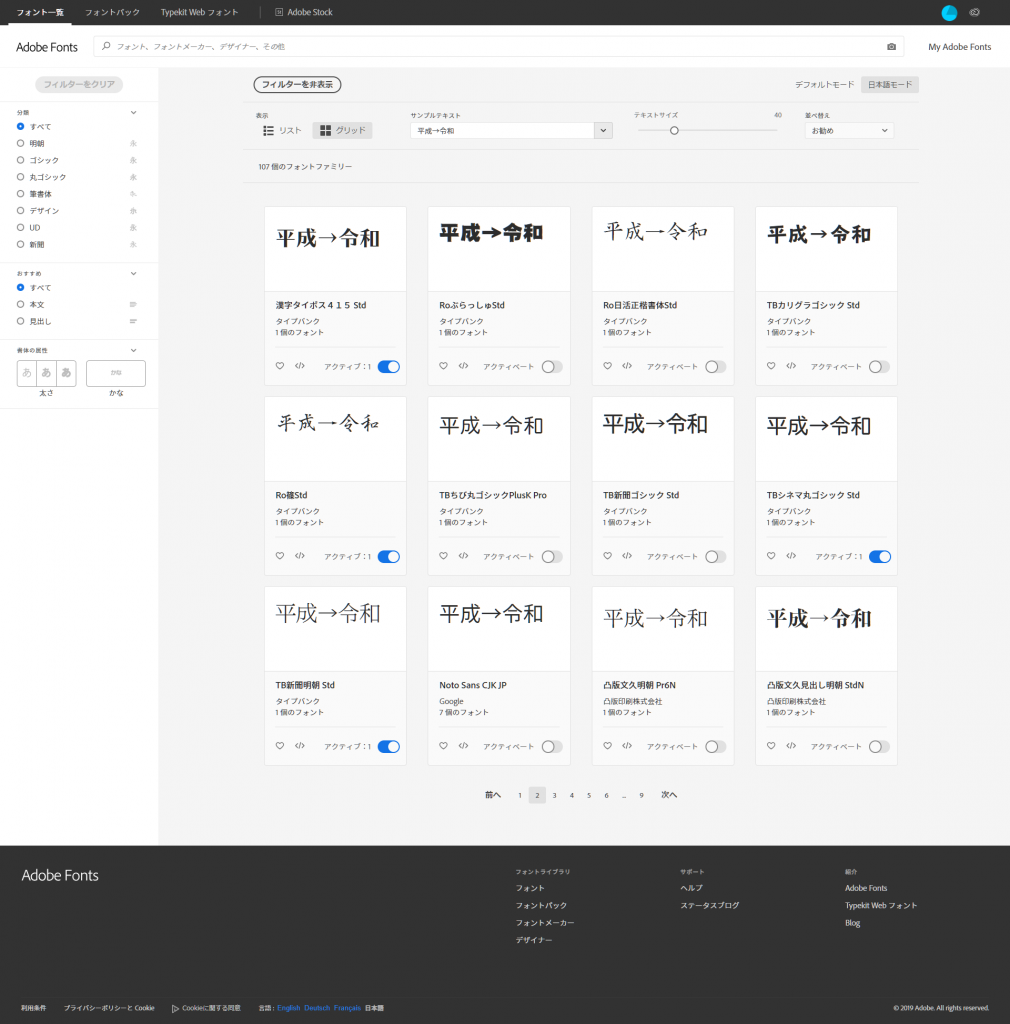Favorite the Roぶらっしゅ Std font with heart
Image resolution: width=1010 pixels, height=1024 pixels.
click(x=443, y=366)
